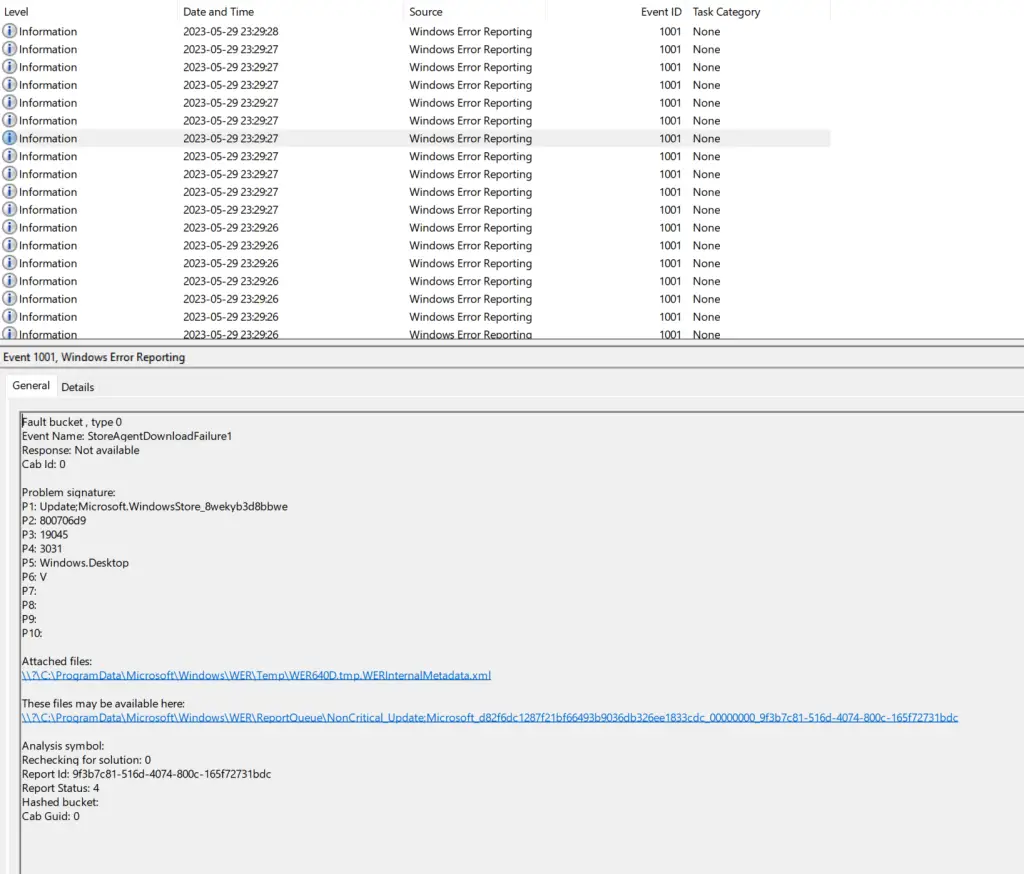Click the Report Id line in the description
The width and height of the screenshot is (1024, 874).
click(x=146, y=775)
